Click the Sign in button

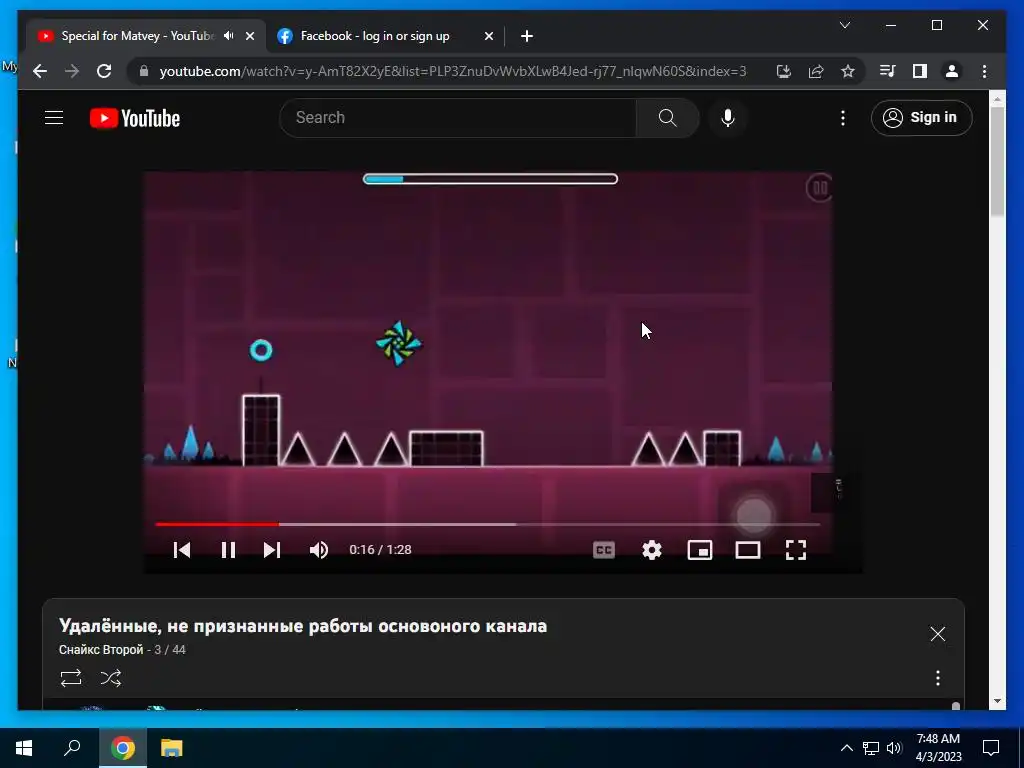click(921, 118)
